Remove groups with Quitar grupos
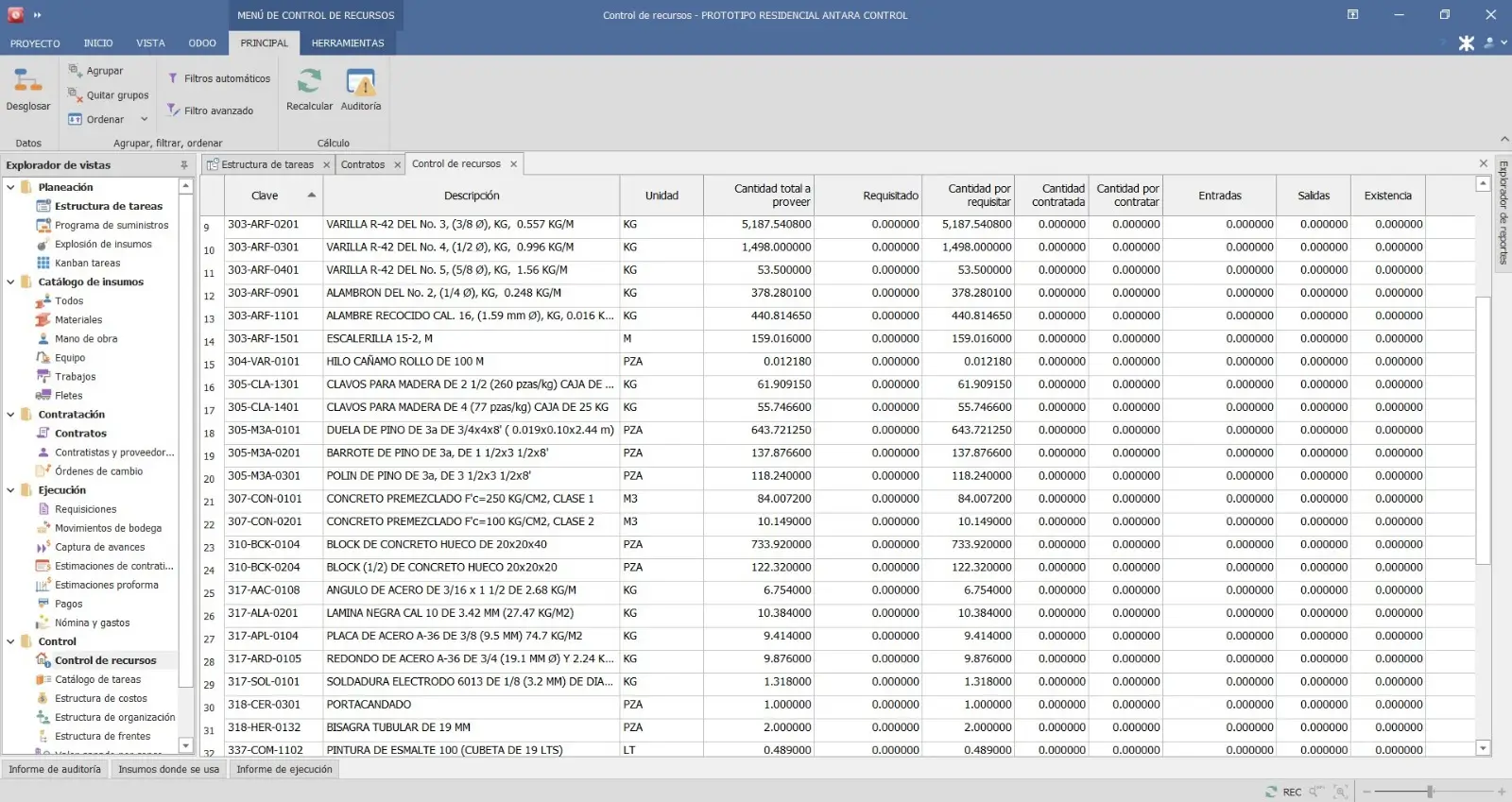The height and width of the screenshot is (802, 1512). point(108,95)
